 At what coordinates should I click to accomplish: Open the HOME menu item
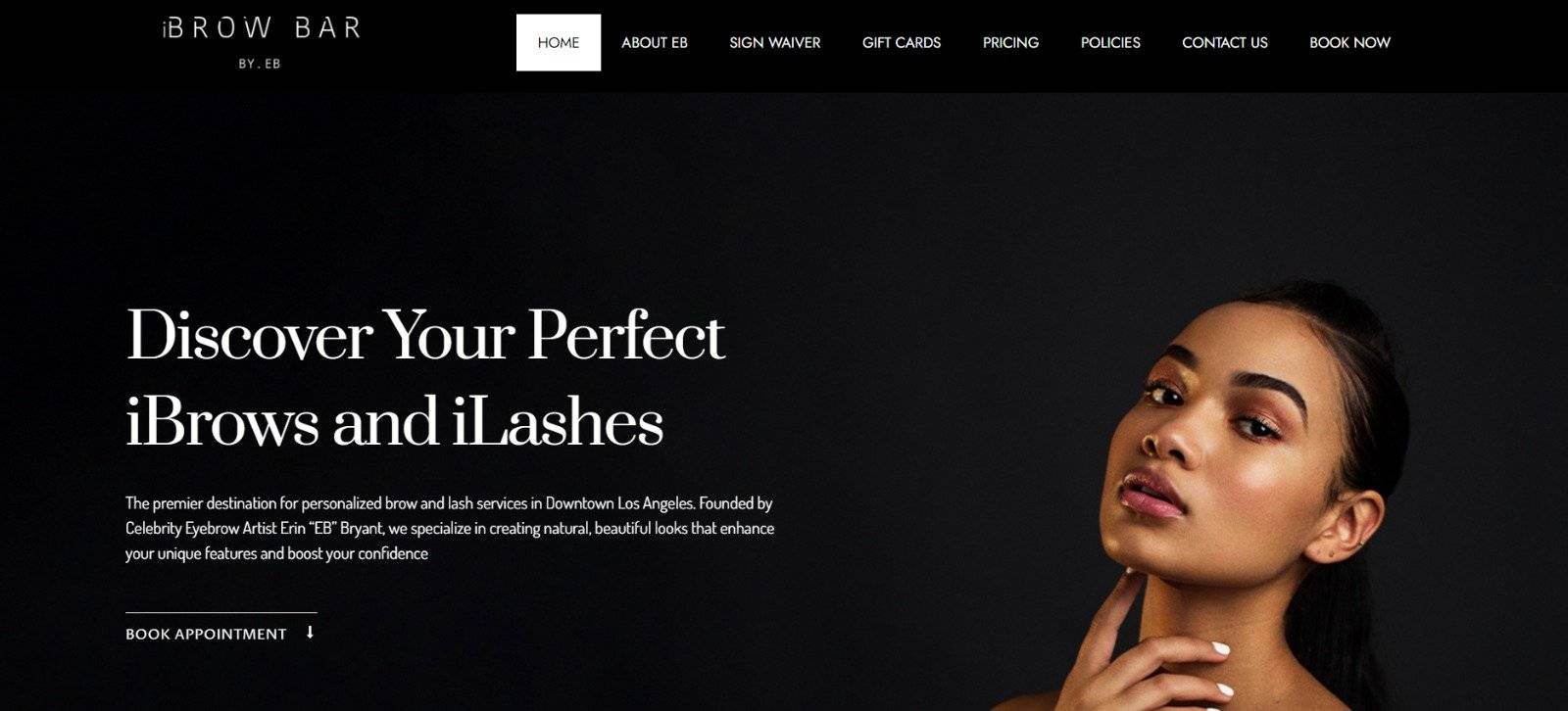click(x=559, y=42)
